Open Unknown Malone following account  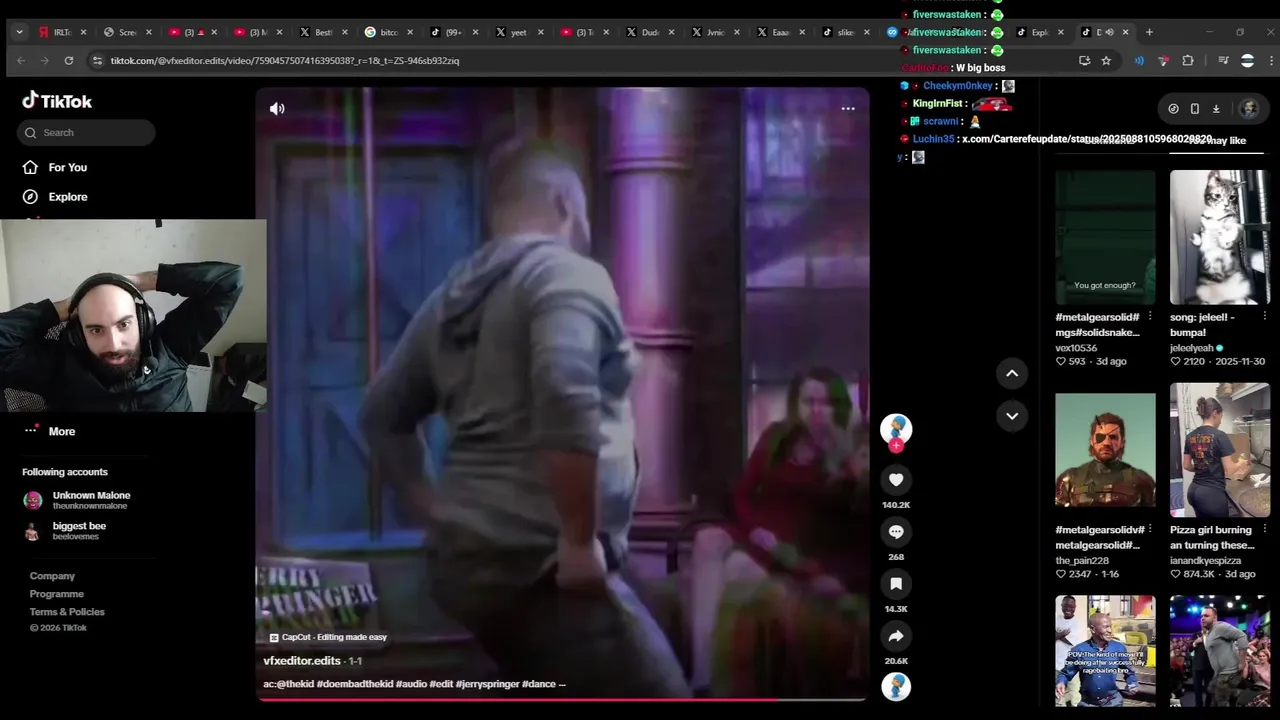77,500
